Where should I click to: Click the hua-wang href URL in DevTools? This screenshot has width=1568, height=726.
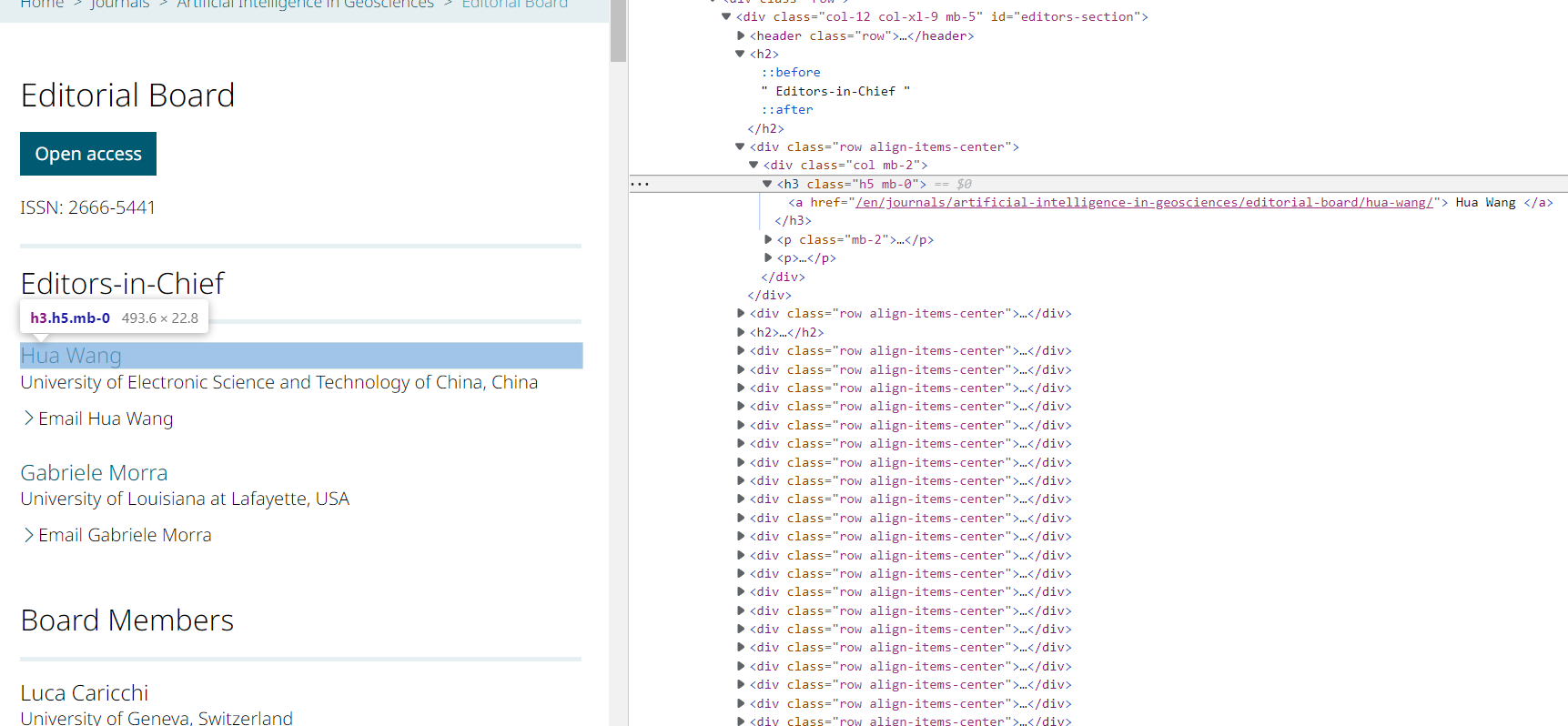click(x=1145, y=203)
